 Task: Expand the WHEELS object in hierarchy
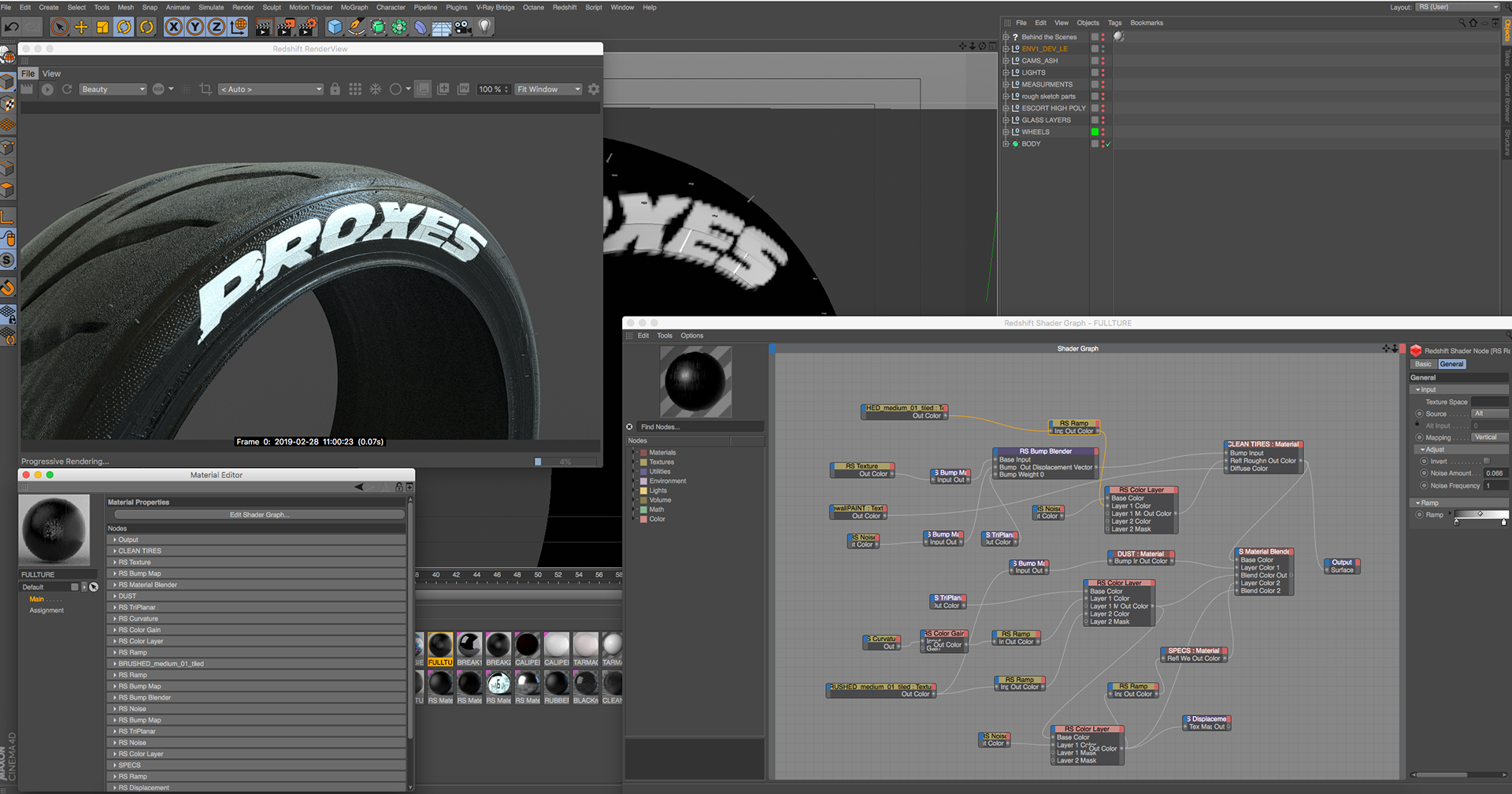(x=1006, y=132)
